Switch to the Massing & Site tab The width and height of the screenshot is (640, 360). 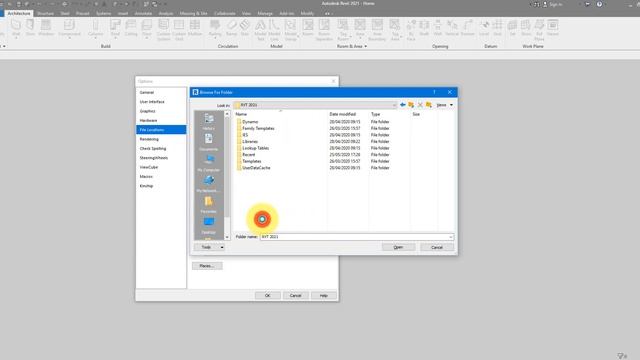(193, 13)
